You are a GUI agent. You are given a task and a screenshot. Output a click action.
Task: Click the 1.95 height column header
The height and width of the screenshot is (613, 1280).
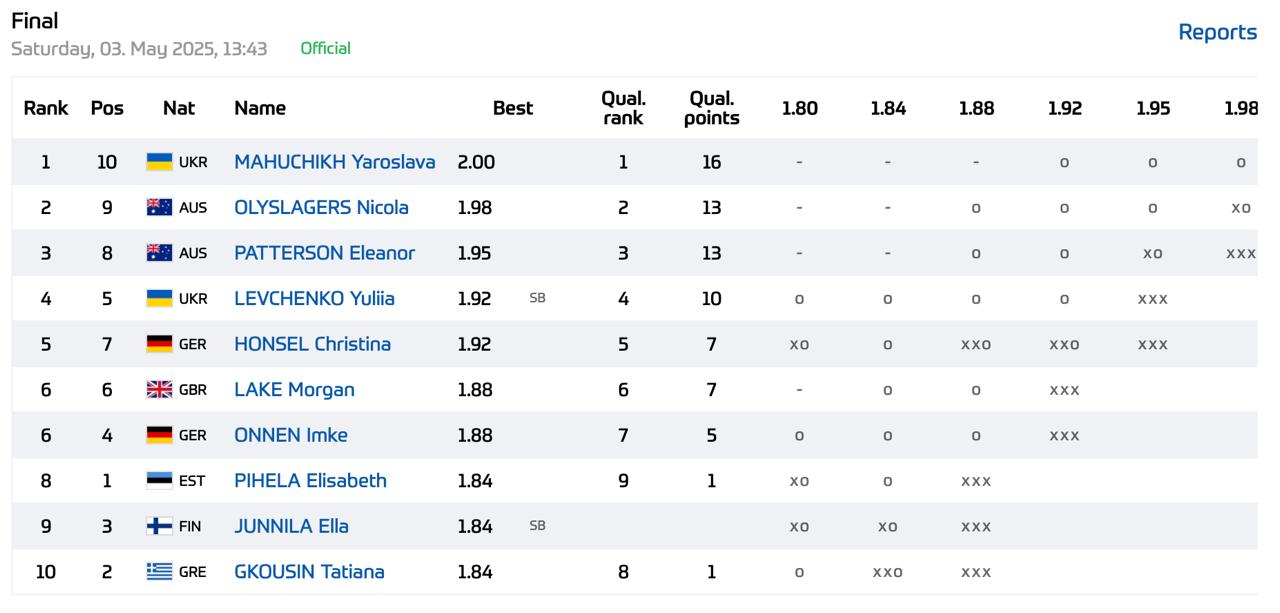[x=1153, y=108]
